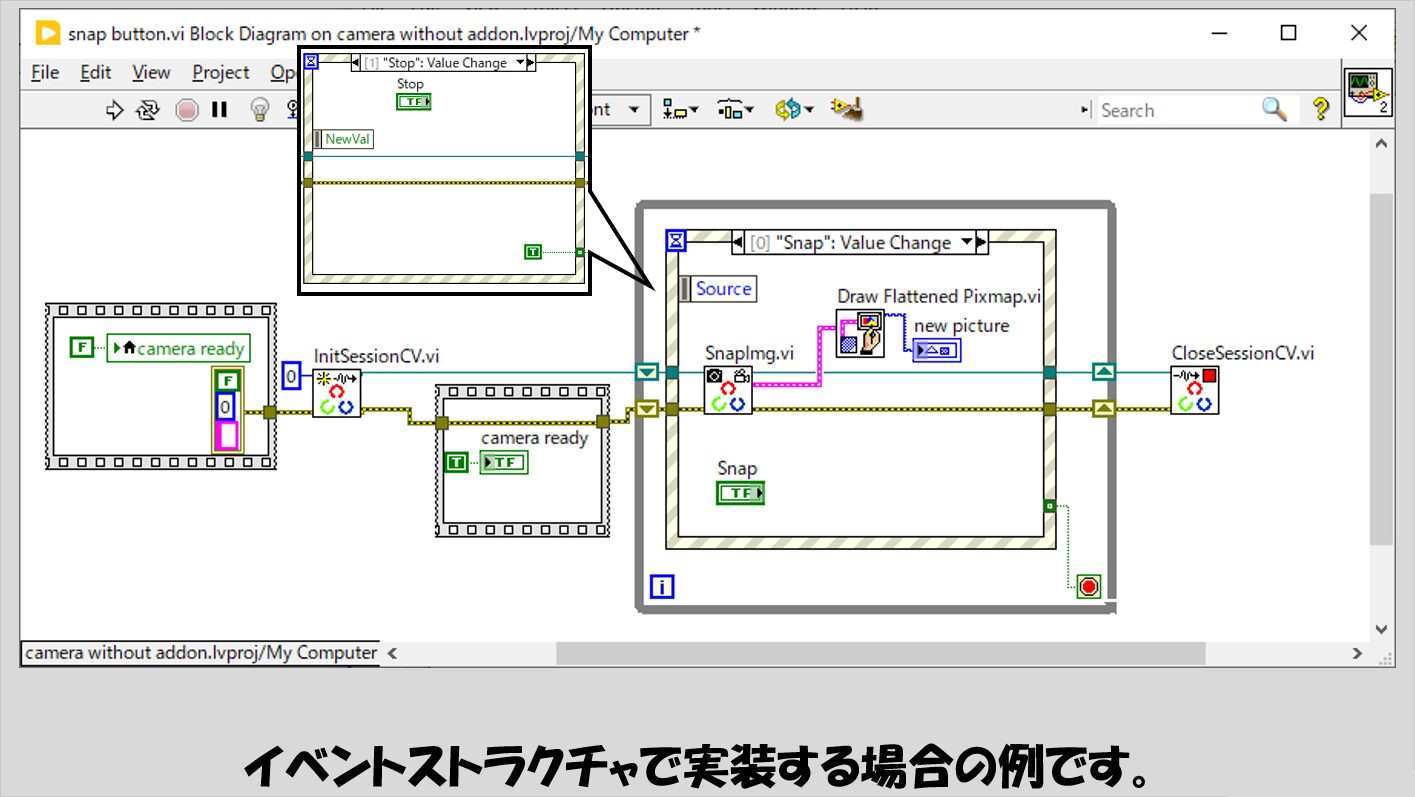The height and width of the screenshot is (797, 1415).
Task: Select the camera ready local variable
Action: click(x=504, y=462)
